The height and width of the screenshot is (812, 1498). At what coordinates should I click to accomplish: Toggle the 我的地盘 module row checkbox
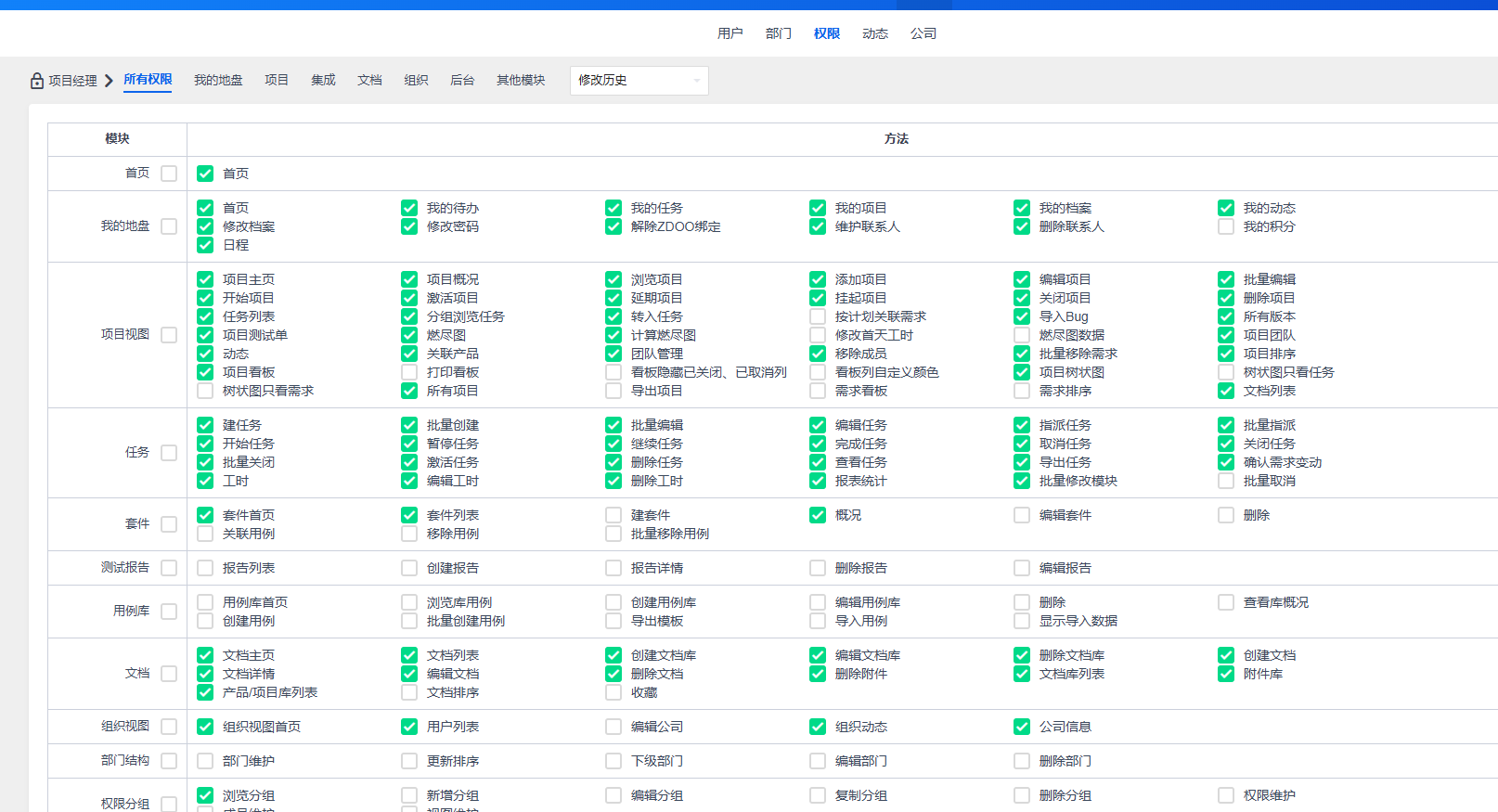pos(169,226)
